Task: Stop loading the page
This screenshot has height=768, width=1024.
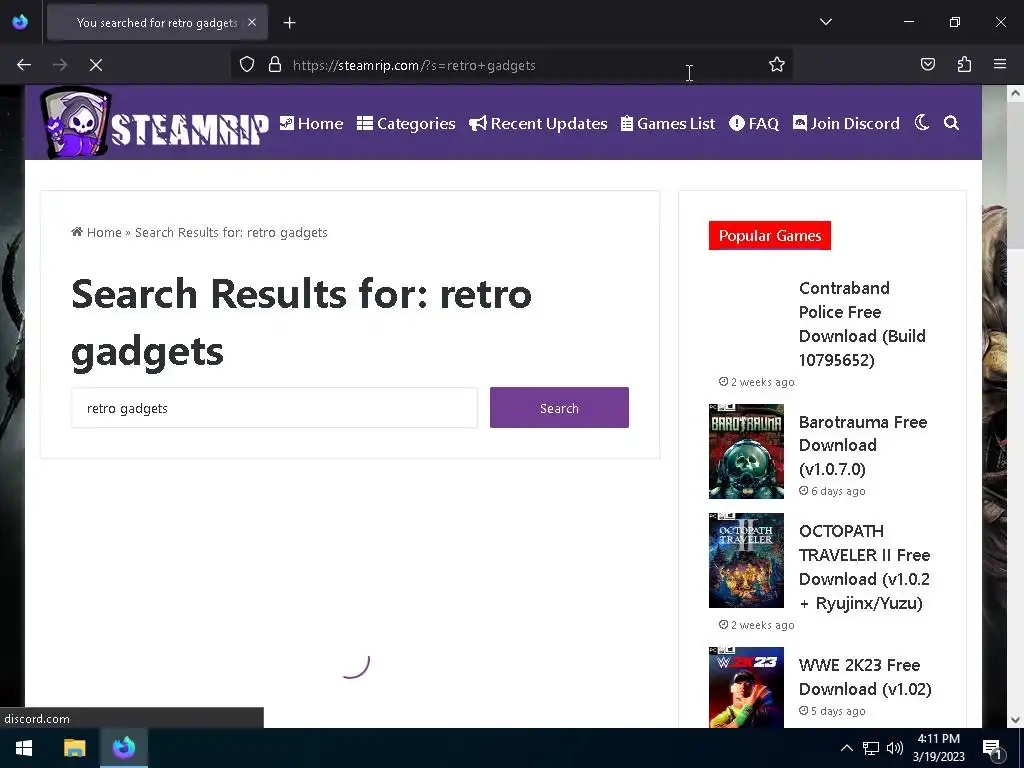Action: coord(96,65)
